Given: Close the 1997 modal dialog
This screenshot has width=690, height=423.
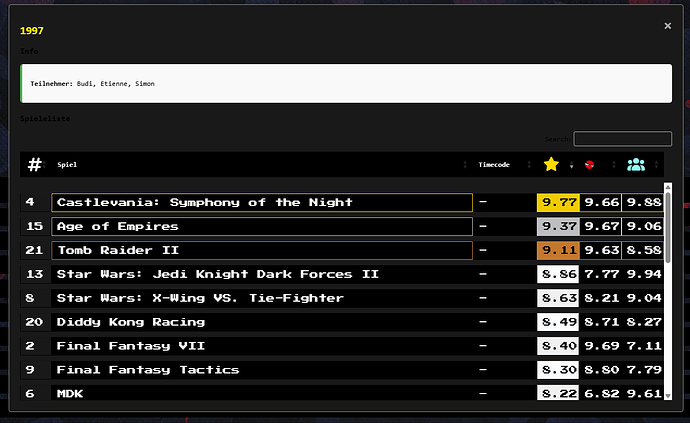Looking at the screenshot, I should [x=668, y=29].
